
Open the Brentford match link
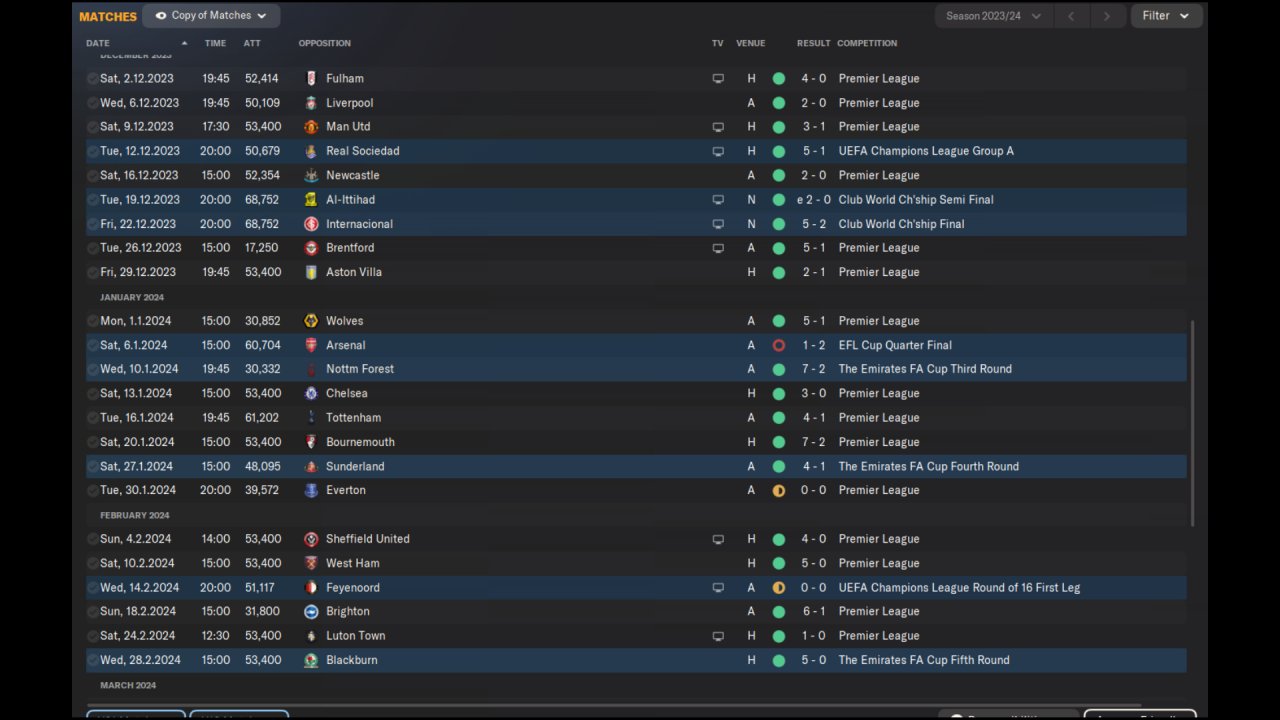[x=350, y=248]
